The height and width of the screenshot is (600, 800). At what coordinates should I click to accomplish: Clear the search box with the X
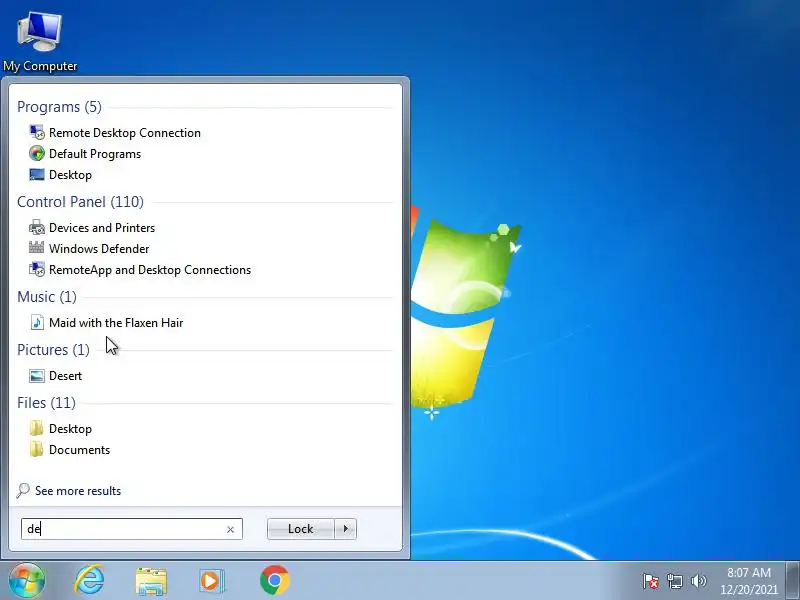pyautogui.click(x=230, y=530)
